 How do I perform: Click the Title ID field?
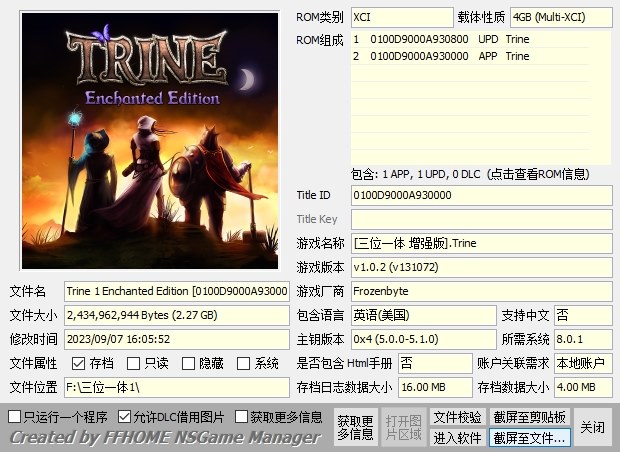point(482,195)
